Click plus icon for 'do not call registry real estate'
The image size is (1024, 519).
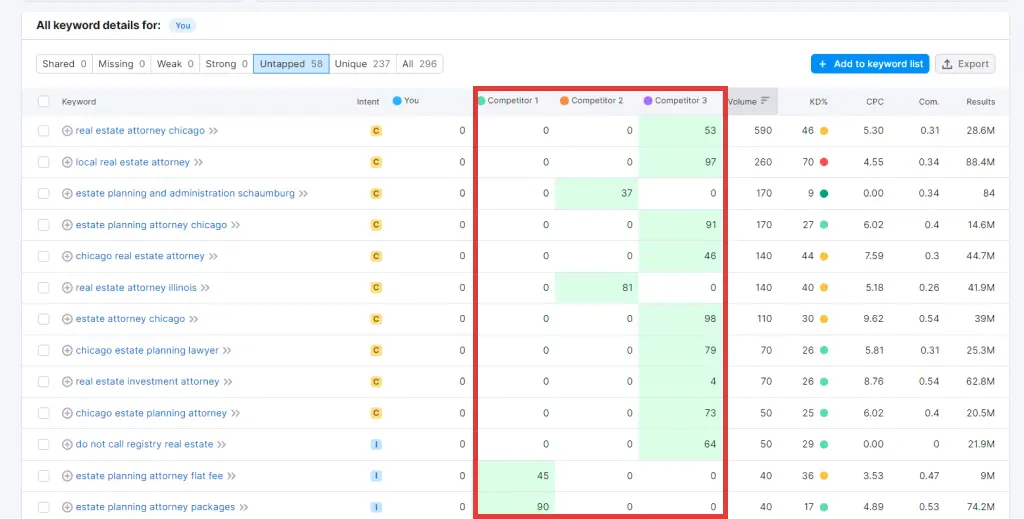(67, 444)
